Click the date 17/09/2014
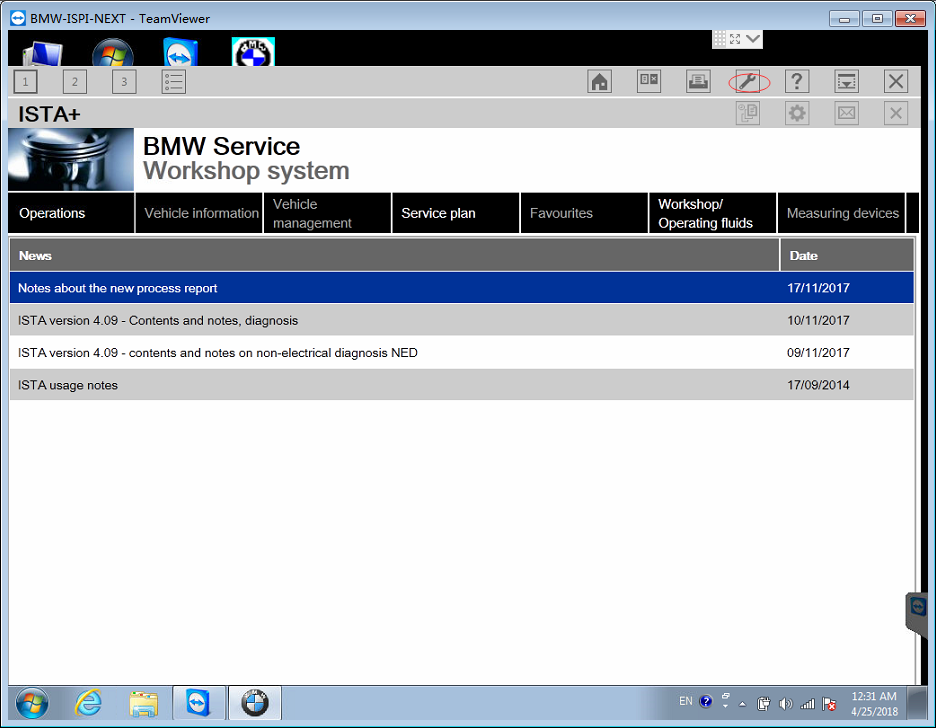The image size is (936, 728). [x=818, y=385]
